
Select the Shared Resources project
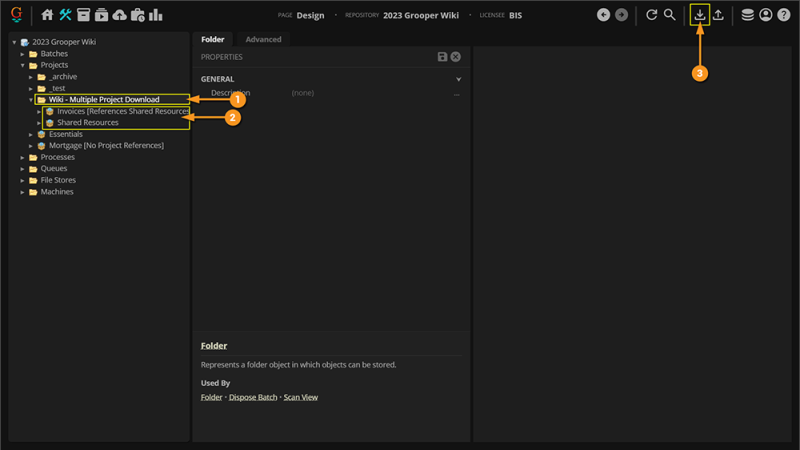tap(88, 123)
